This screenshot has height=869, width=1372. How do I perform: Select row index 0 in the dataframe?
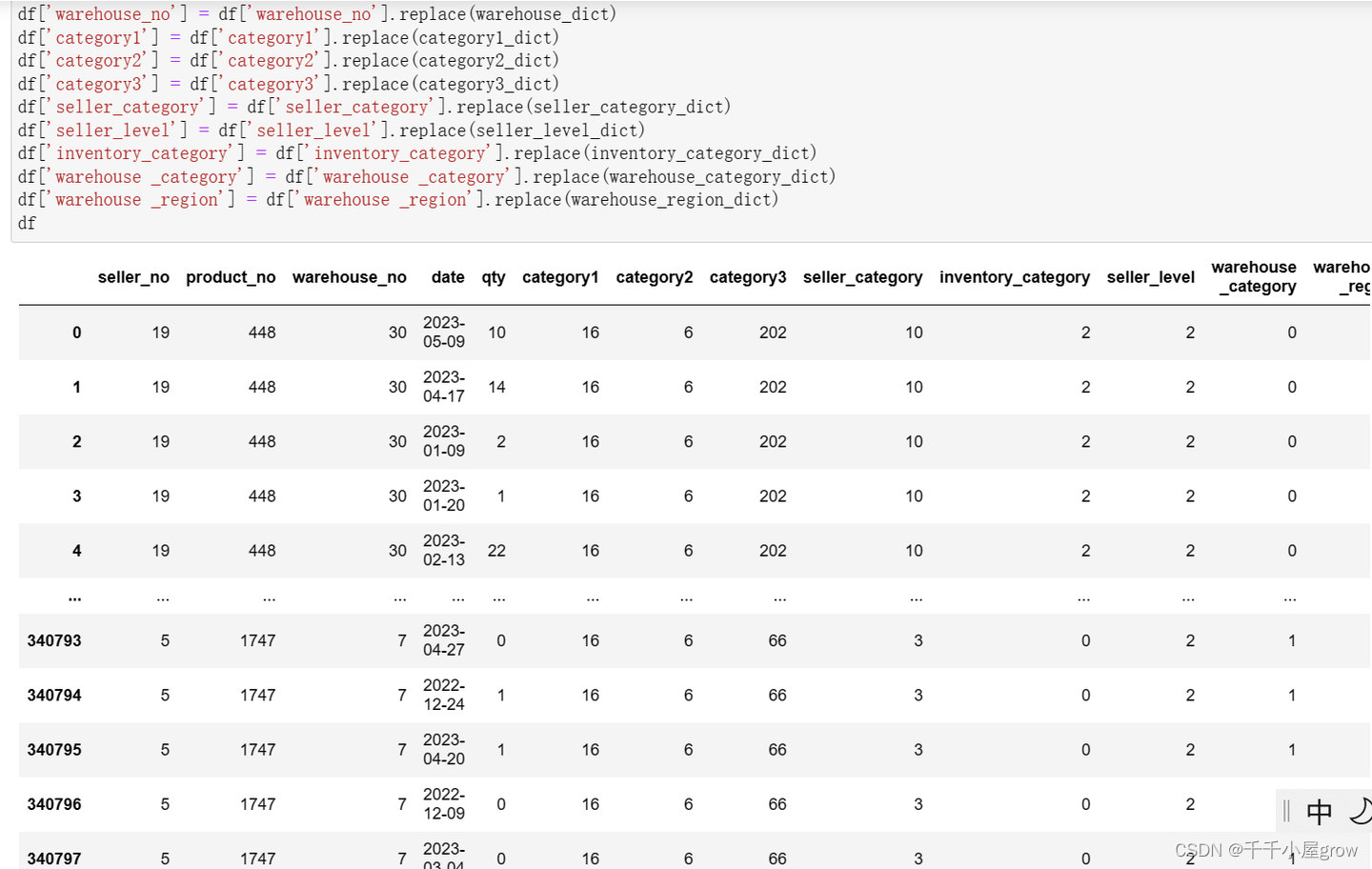tap(77, 333)
